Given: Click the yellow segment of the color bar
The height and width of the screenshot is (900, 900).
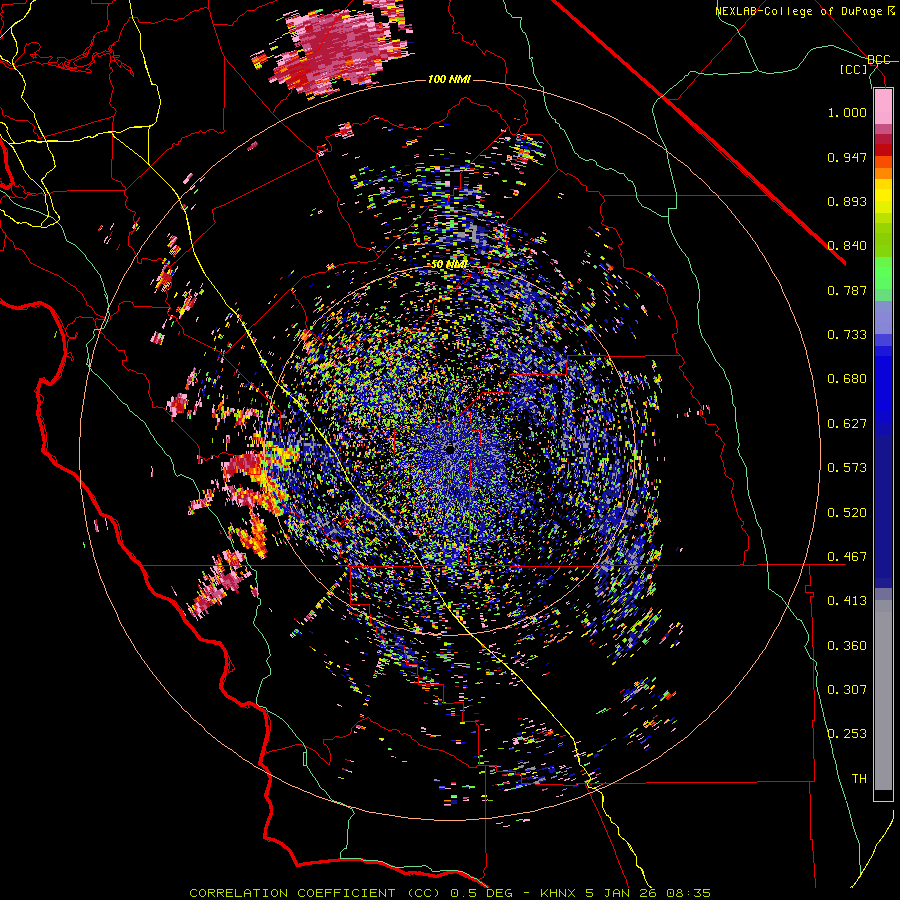Looking at the screenshot, I should coord(883,196).
